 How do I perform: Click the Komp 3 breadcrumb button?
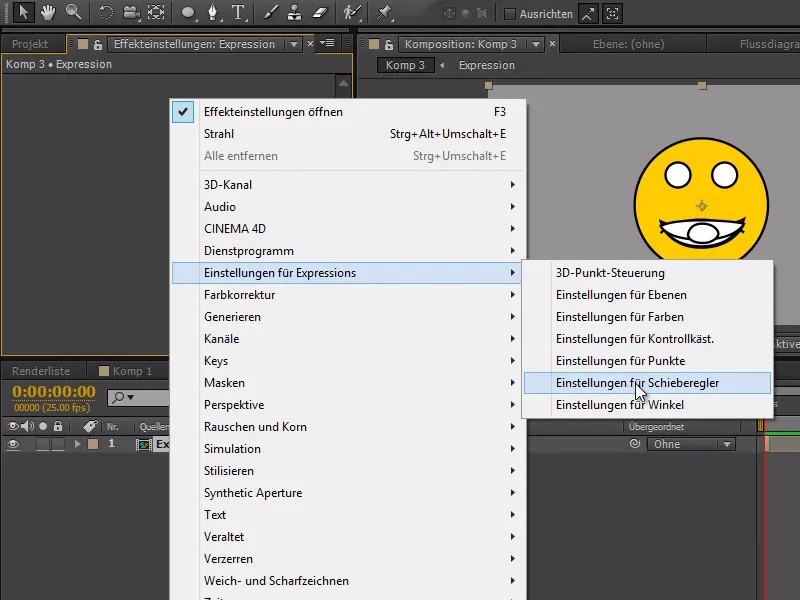pos(407,65)
